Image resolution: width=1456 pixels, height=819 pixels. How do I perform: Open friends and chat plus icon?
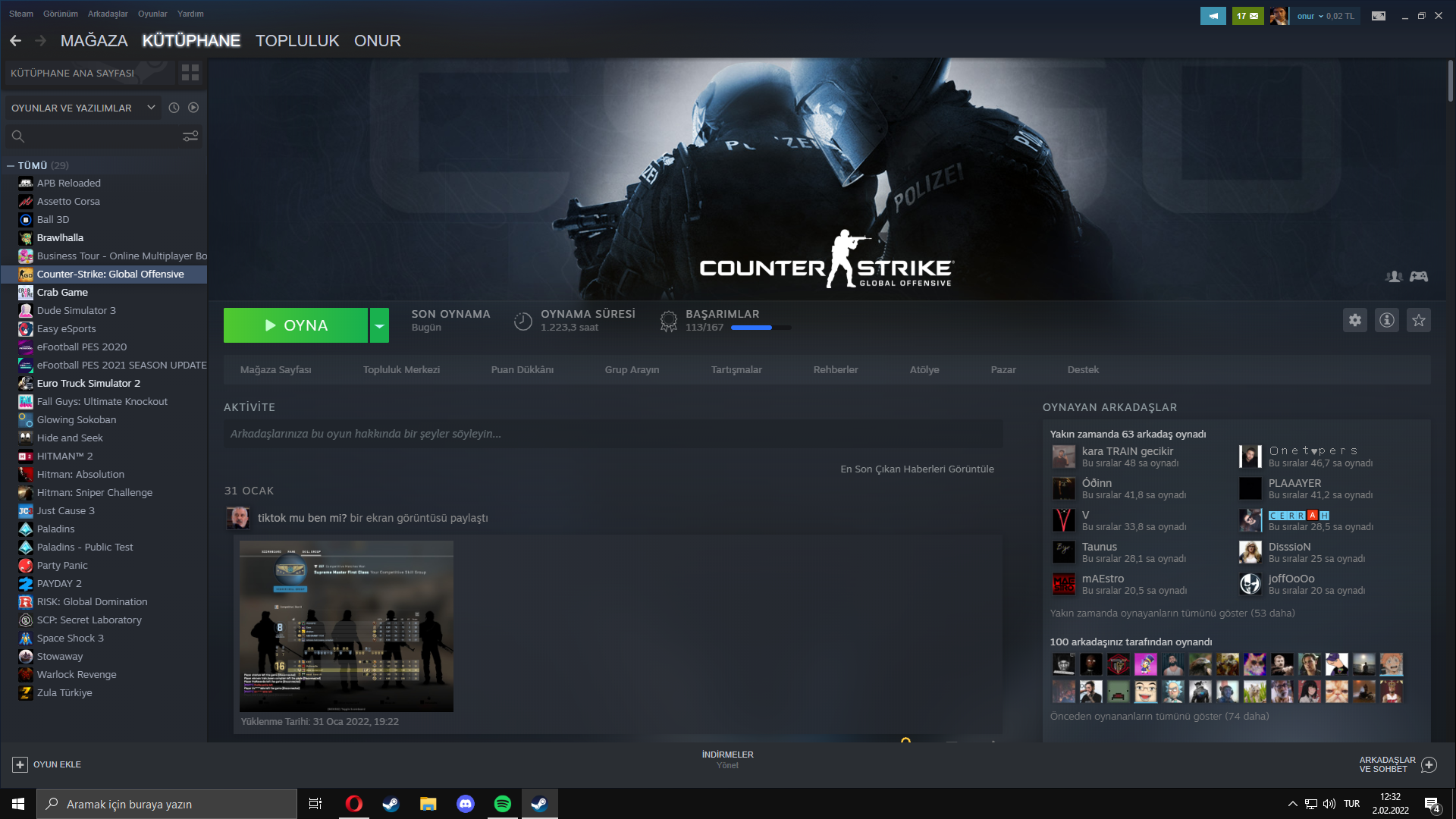click(x=1429, y=764)
